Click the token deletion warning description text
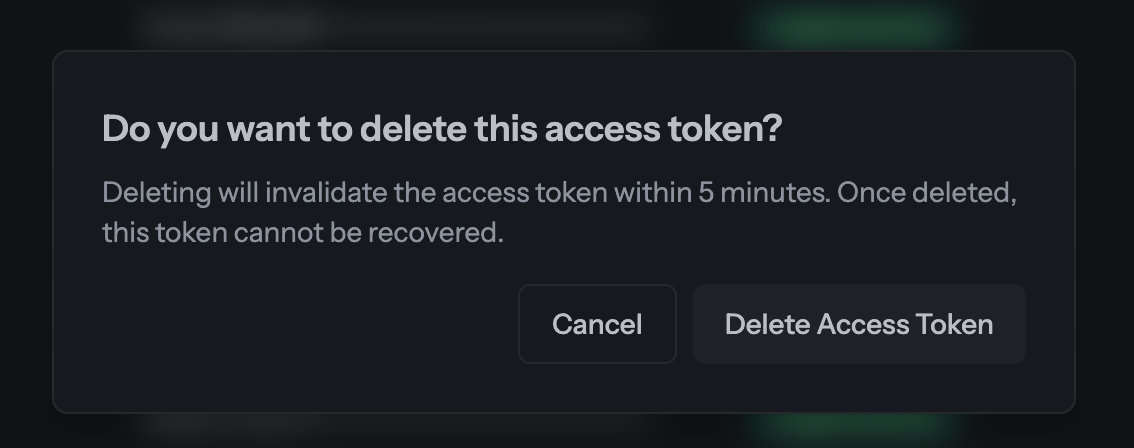The image size is (1134, 448). click(x=559, y=212)
